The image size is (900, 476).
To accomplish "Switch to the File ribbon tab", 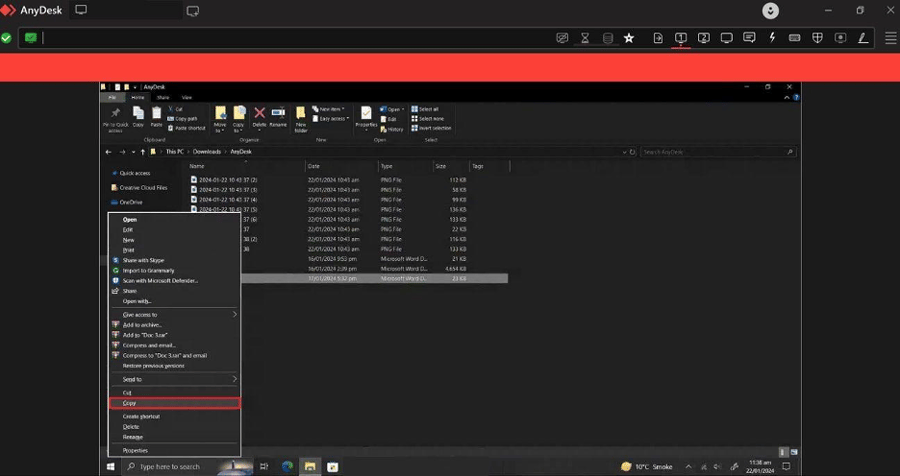I will pyautogui.click(x=112, y=98).
